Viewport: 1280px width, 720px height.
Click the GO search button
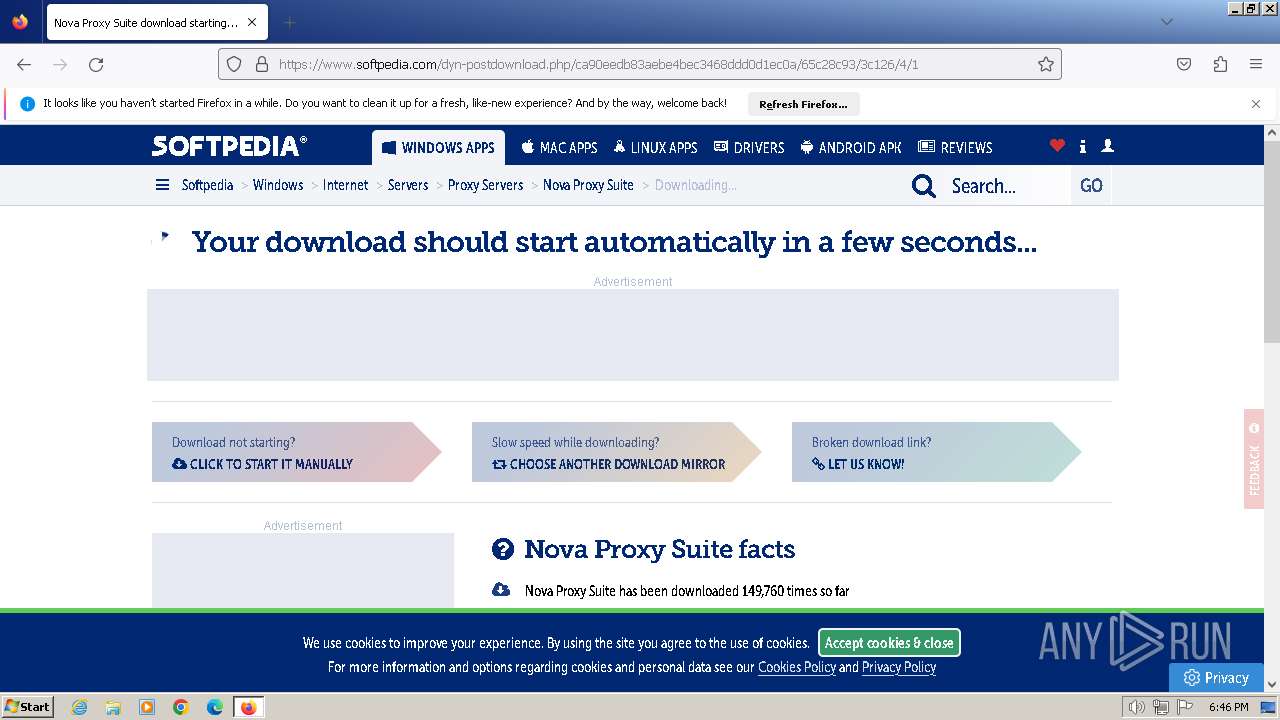point(1091,186)
